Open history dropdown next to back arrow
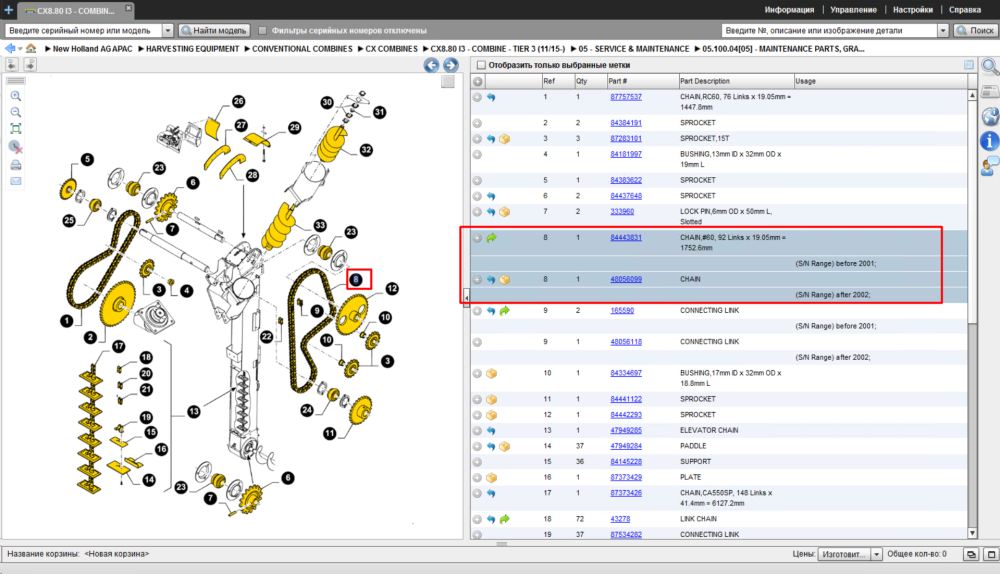The height and width of the screenshot is (574, 1000). coord(20,48)
